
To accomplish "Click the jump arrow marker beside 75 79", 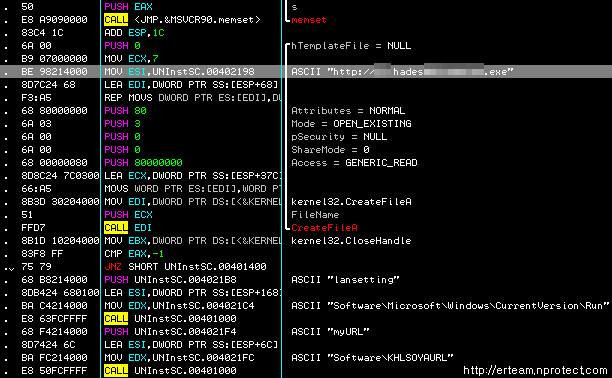I will 11,268.
